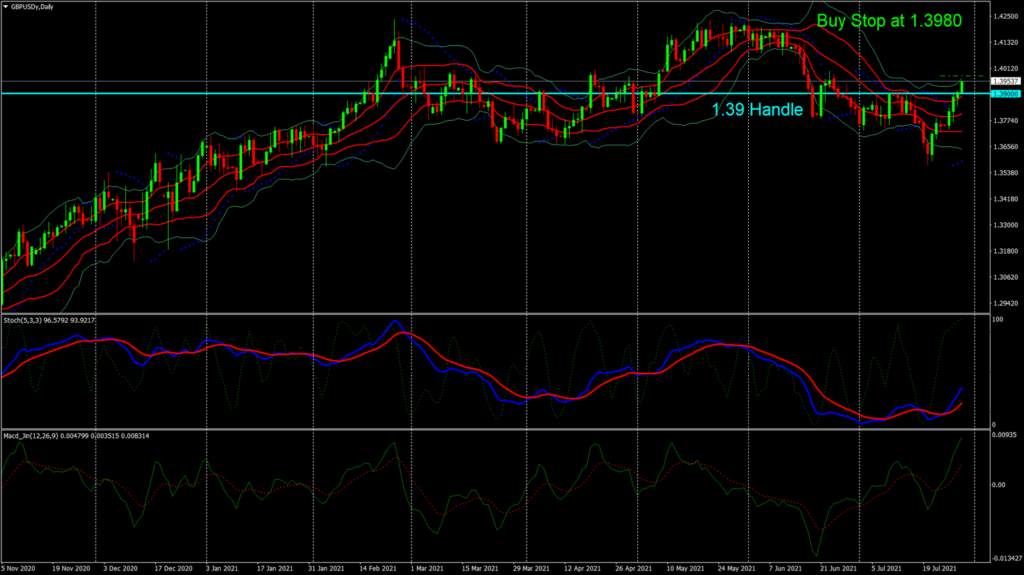Image resolution: width=1024 pixels, height=575 pixels.
Task: Click the 3 Dec 2020 date label
Action: click(120, 568)
